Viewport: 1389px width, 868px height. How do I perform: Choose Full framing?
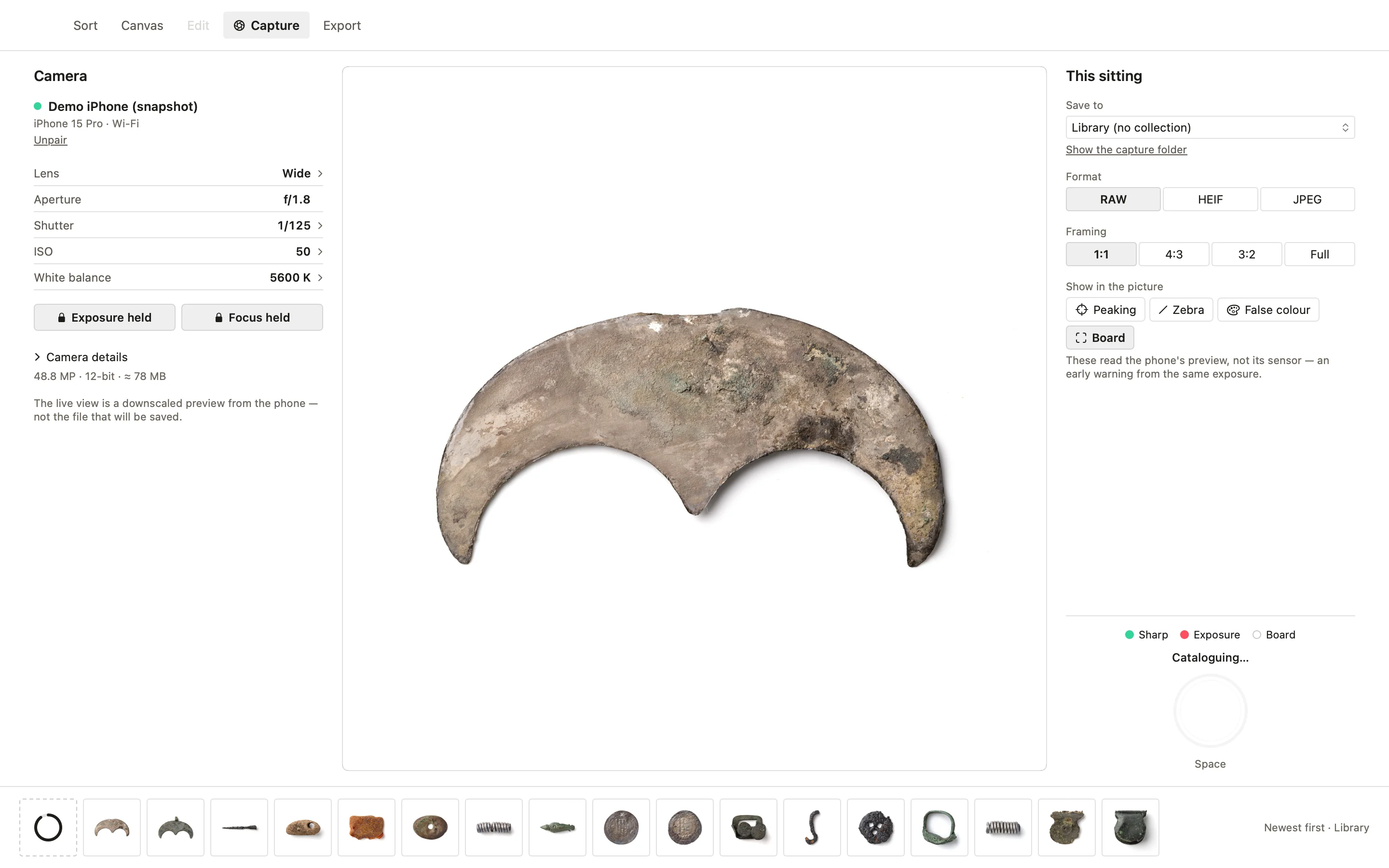pos(1319,254)
